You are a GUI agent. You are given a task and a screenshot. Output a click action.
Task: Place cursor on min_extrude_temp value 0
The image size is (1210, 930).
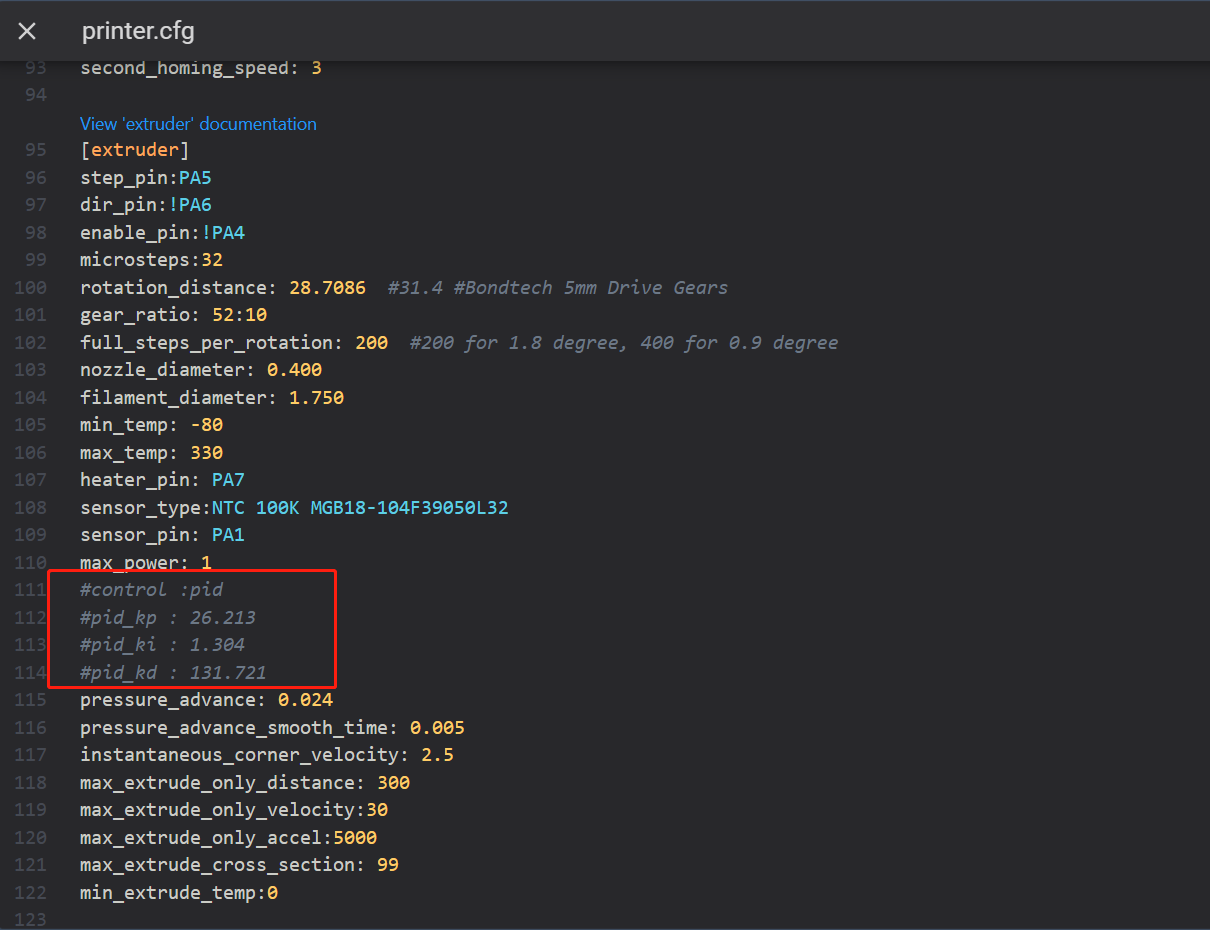click(272, 892)
